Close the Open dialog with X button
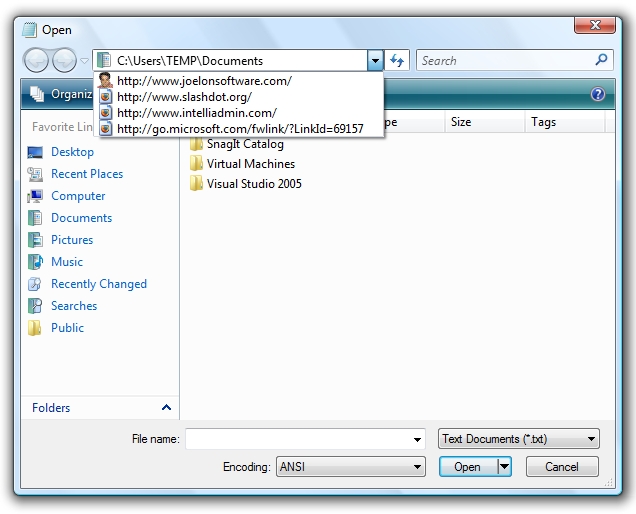 (595, 25)
